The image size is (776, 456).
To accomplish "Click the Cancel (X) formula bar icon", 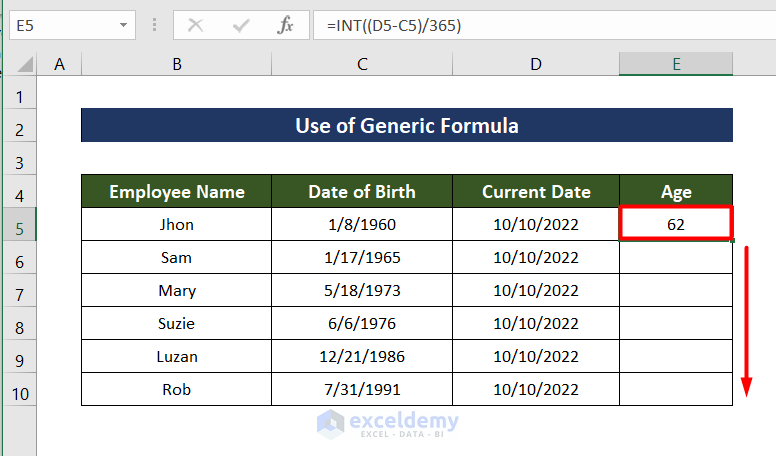I will pyautogui.click(x=195, y=25).
